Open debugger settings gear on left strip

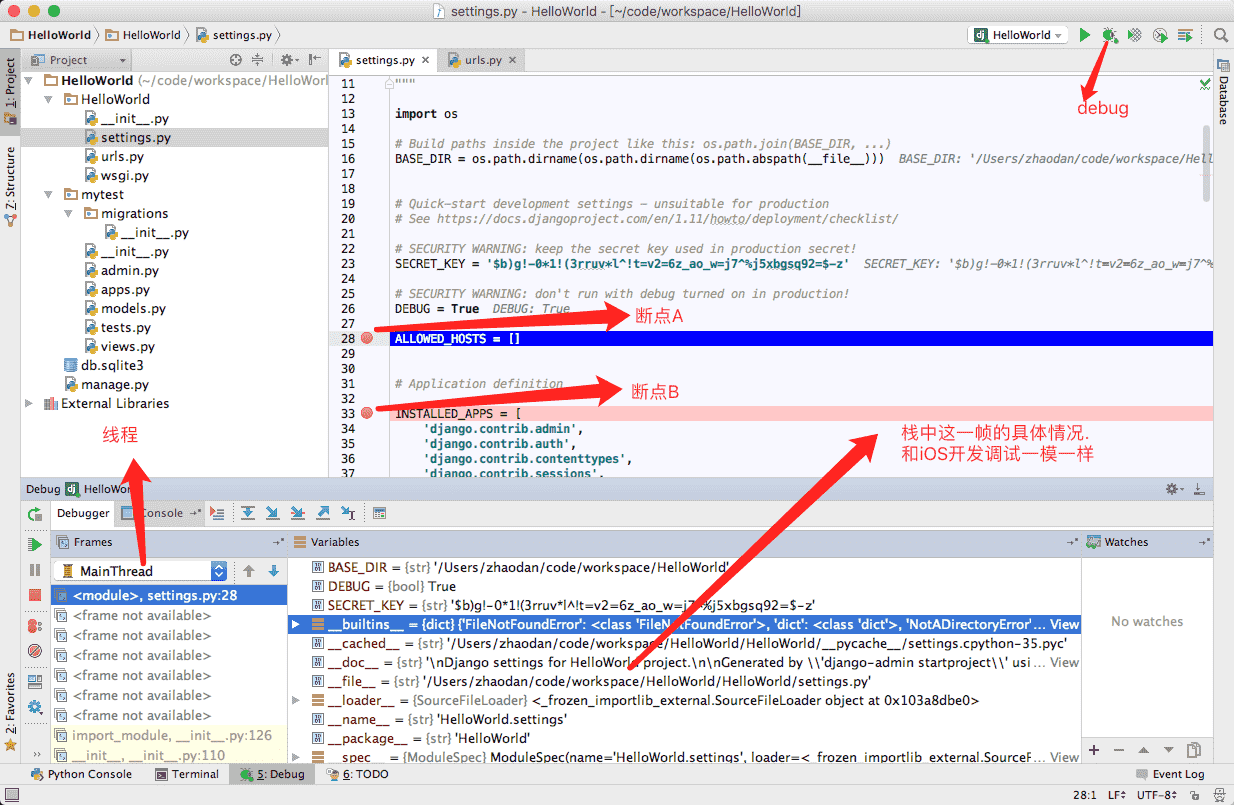click(35, 707)
